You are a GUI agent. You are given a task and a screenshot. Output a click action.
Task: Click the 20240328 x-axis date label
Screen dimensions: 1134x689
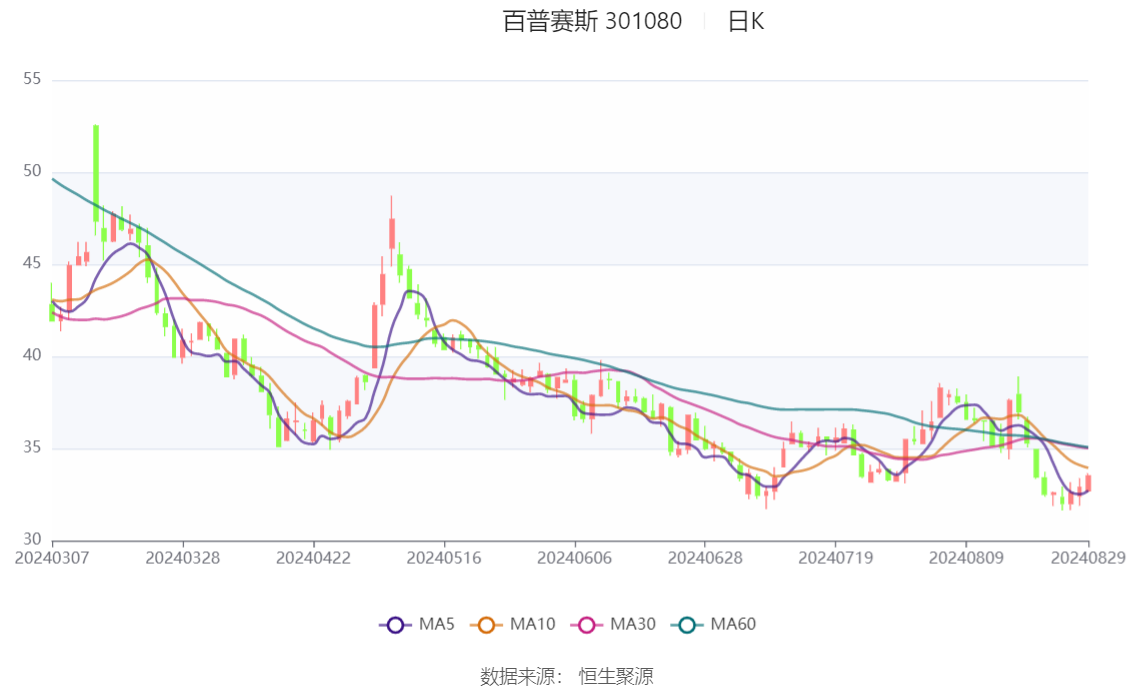[183, 558]
